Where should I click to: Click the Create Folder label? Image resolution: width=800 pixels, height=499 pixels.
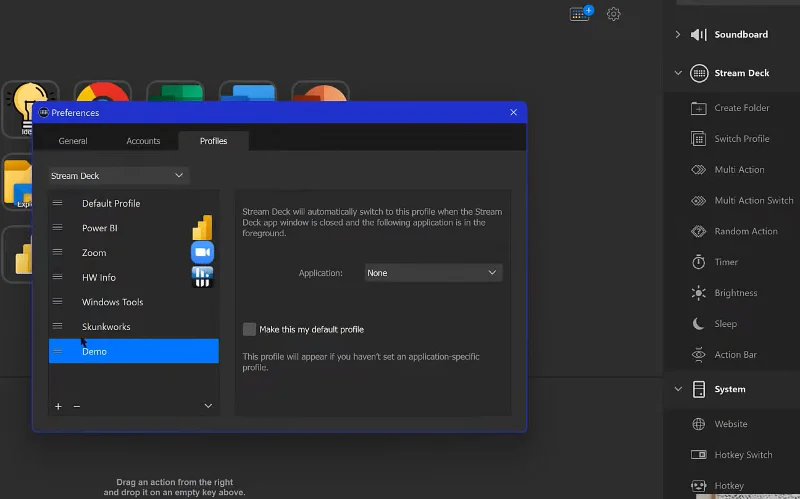(741, 108)
